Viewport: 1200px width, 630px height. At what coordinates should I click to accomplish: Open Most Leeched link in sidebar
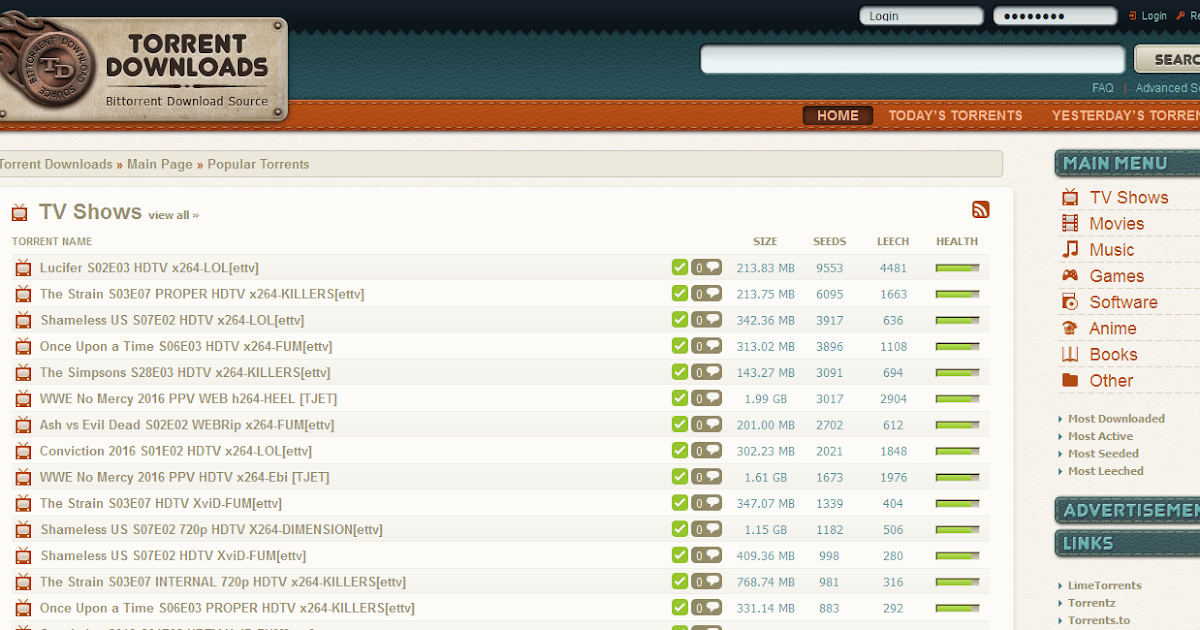click(x=1106, y=471)
